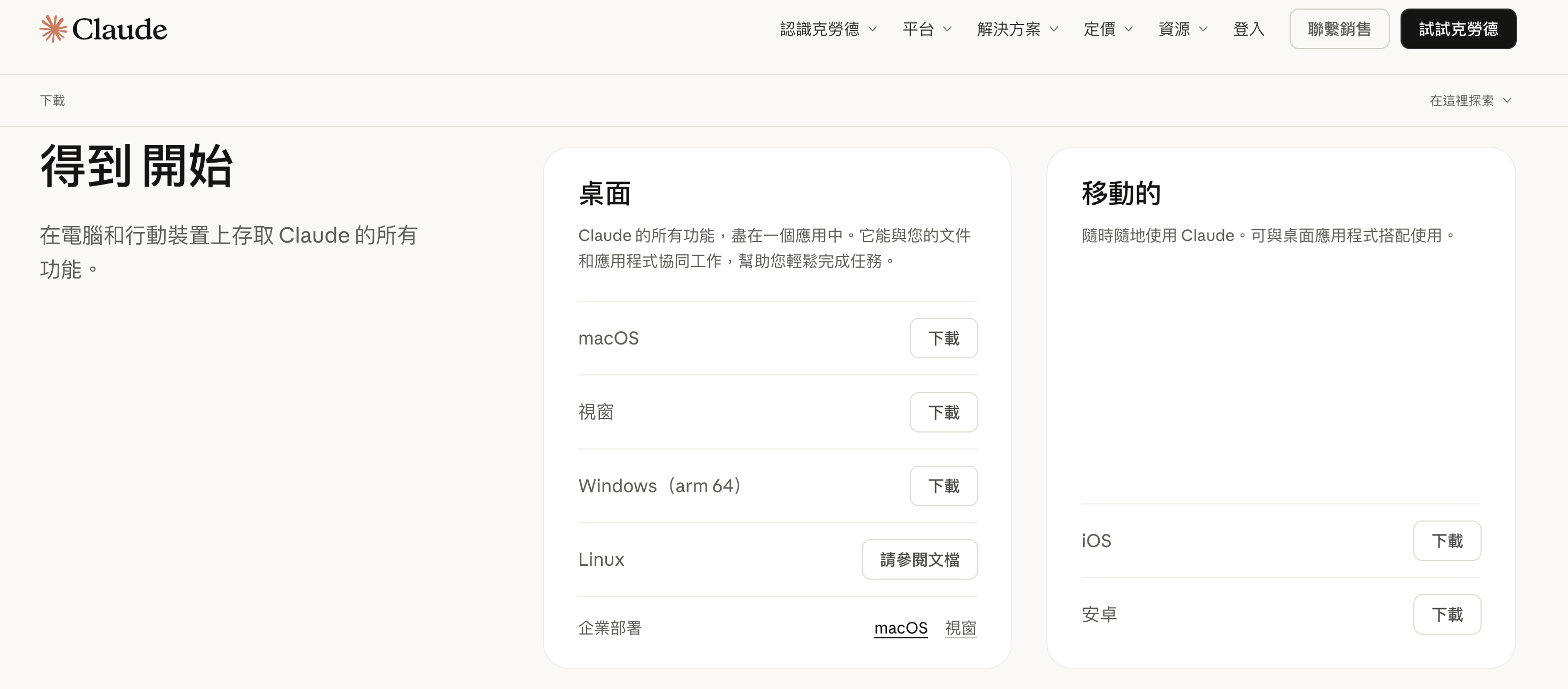This screenshot has height=689, width=1568.
Task: Select the 隨時隨地使用 Claude description text
Action: click(1268, 236)
